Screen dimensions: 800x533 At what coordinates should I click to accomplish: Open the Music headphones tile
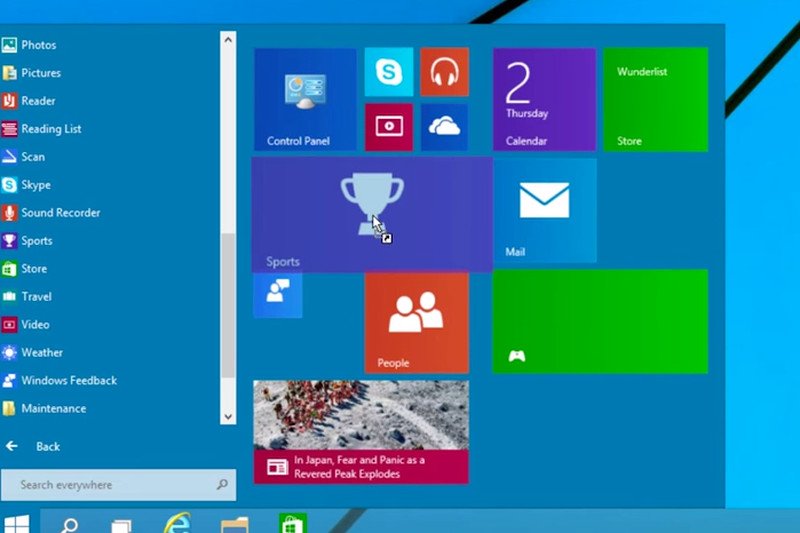444,72
